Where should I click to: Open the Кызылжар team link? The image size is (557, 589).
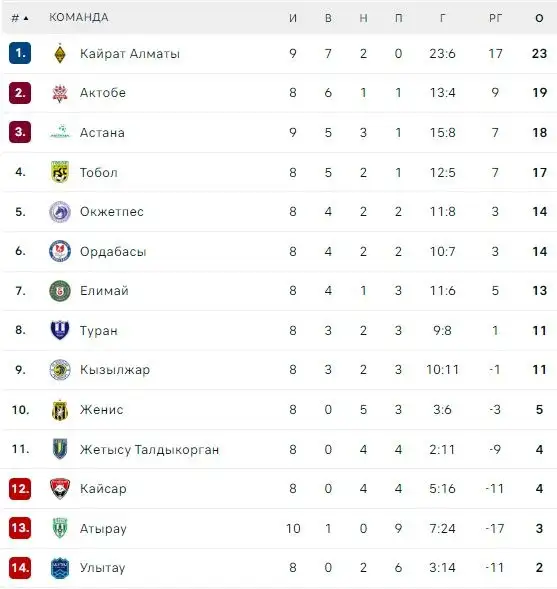(x=115, y=370)
